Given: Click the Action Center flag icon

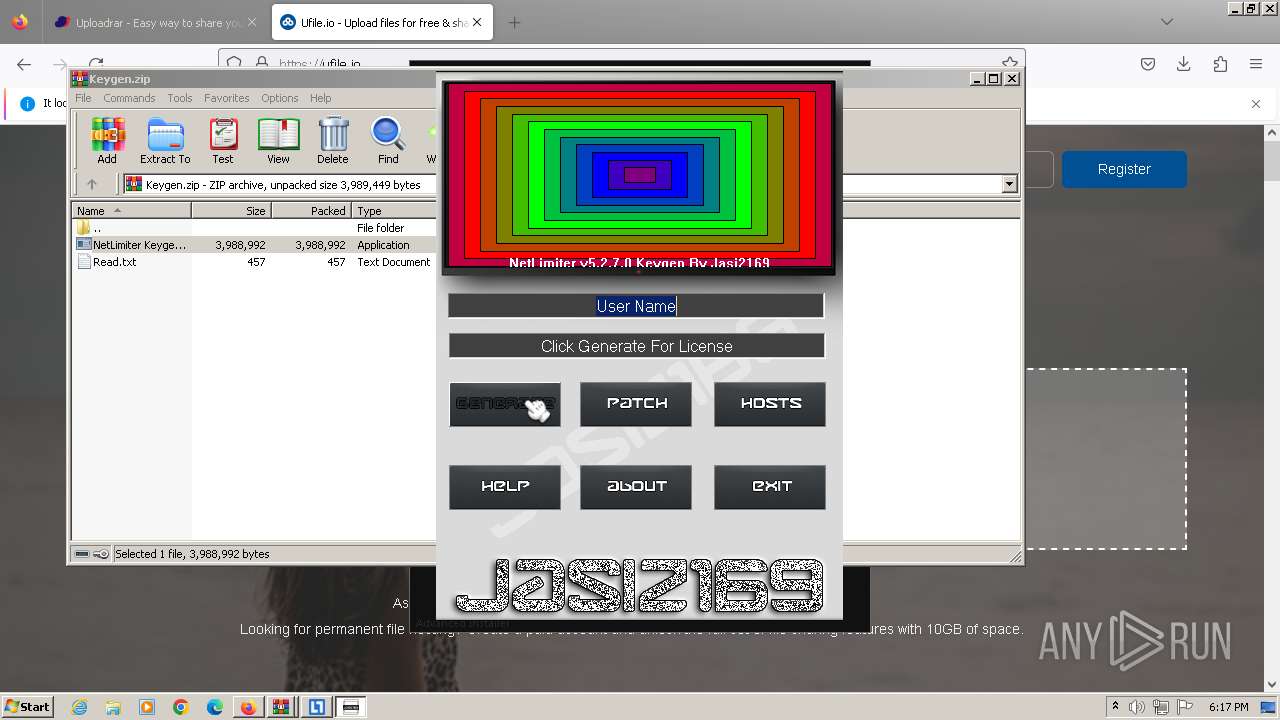Looking at the screenshot, I should pyautogui.click(x=1185, y=707).
